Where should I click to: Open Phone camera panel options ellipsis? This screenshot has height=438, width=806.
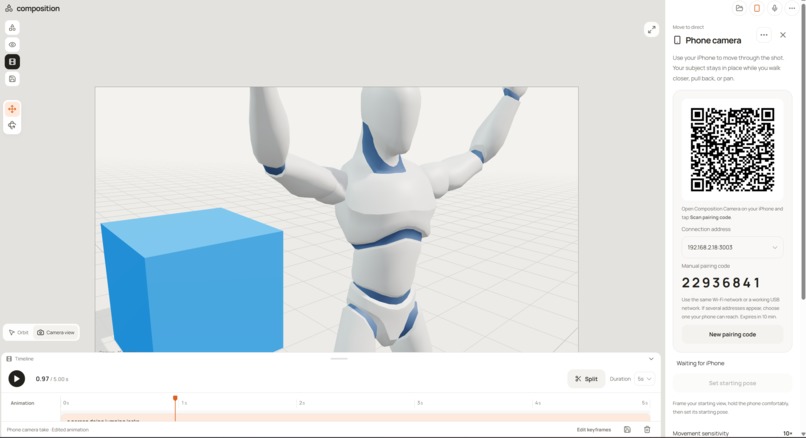[764, 35]
